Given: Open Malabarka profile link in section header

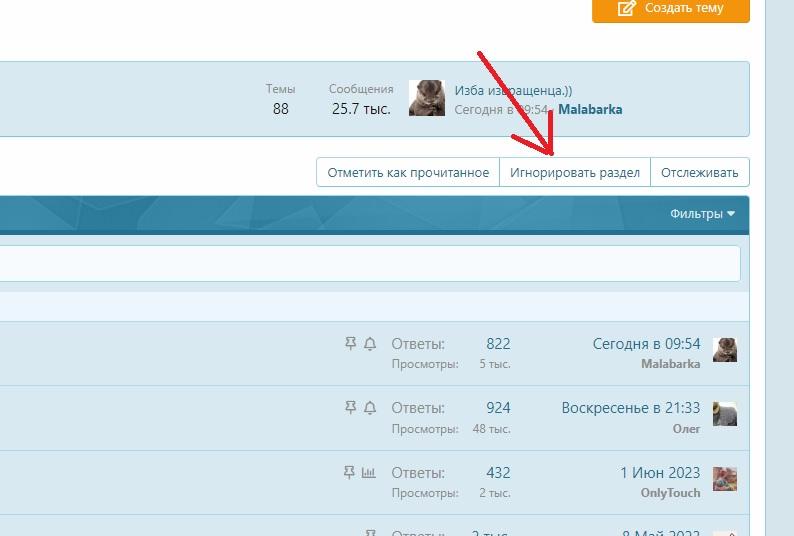Looking at the screenshot, I should point(590,110).
